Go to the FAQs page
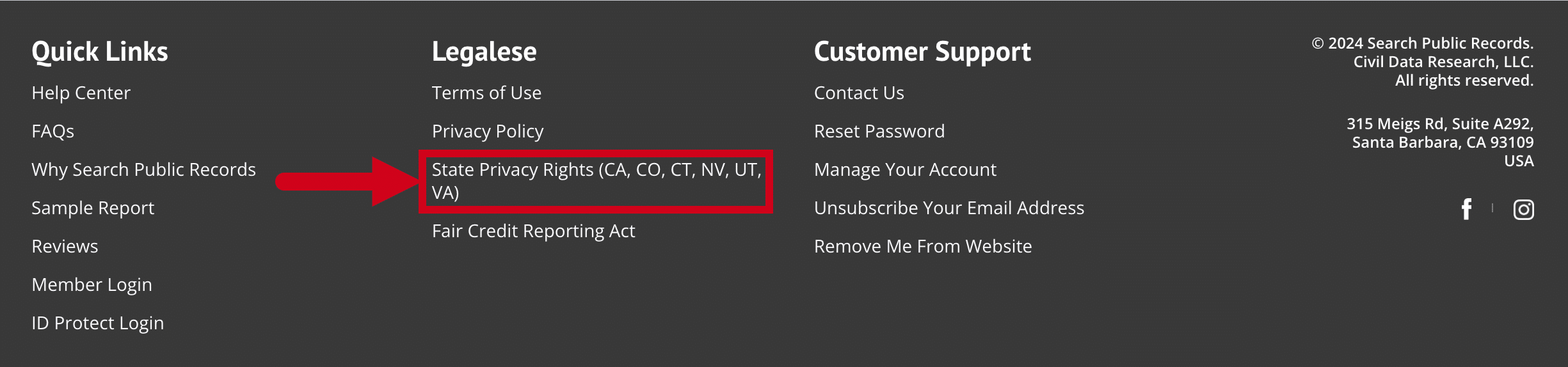This screenshot has width=1568, height=367. coord(52,131)
